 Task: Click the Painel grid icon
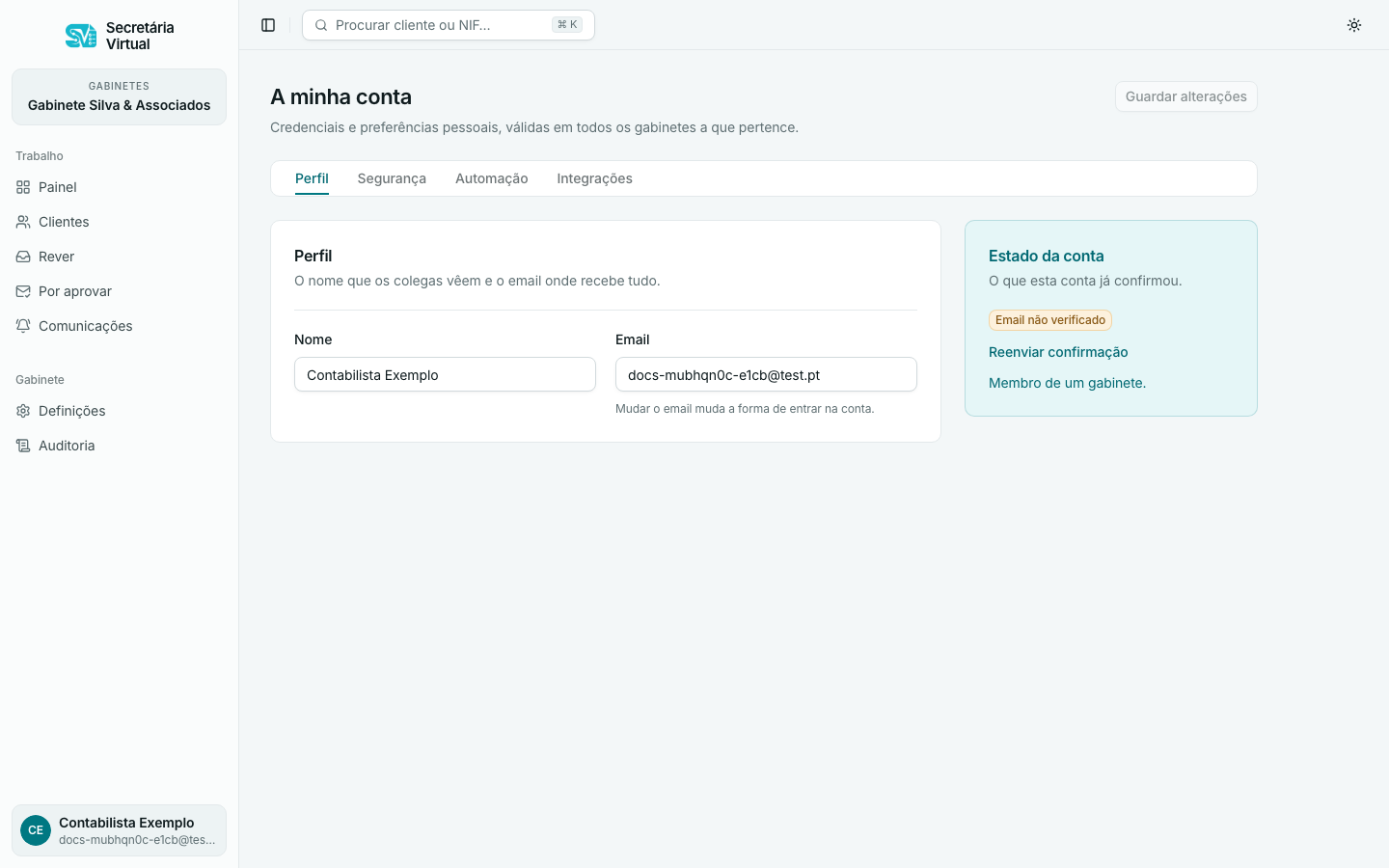point(23,187)
